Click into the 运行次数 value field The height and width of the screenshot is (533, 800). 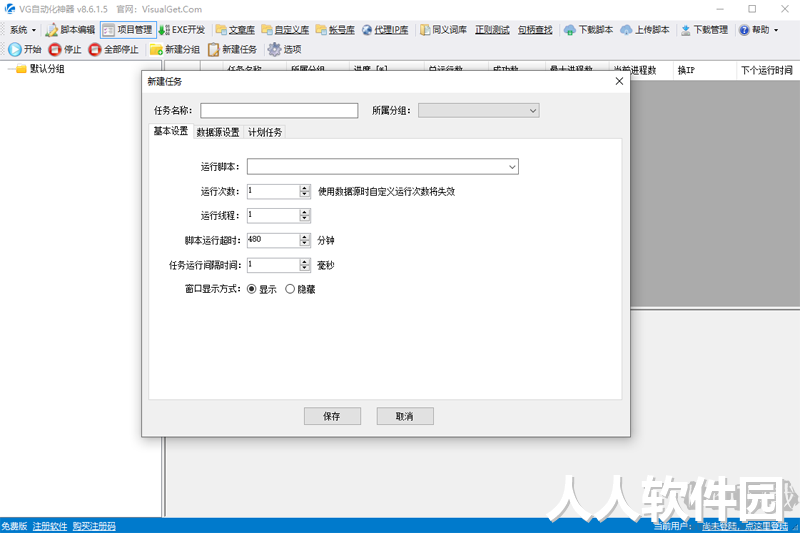[x=273, y=191]
